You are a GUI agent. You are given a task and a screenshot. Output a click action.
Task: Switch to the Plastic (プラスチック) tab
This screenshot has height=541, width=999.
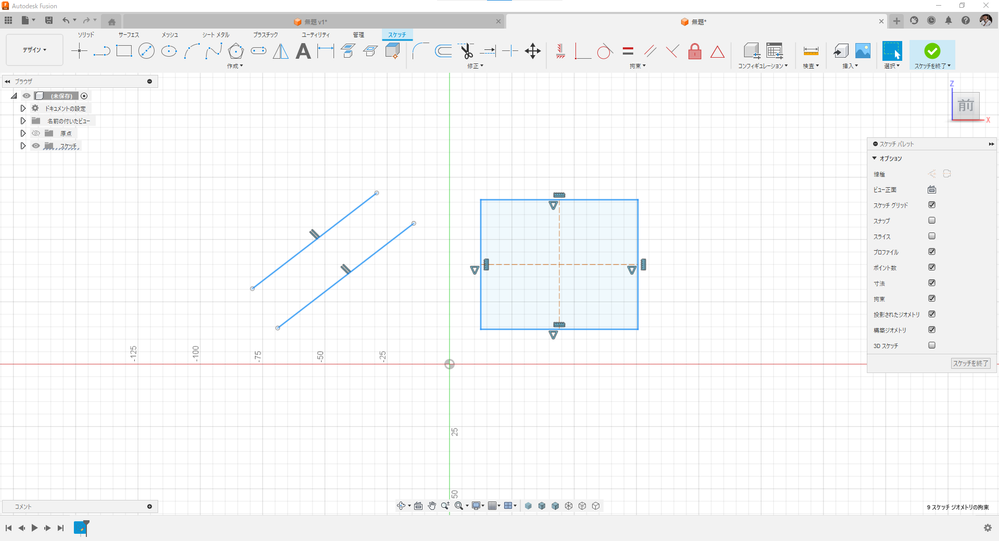click(x=265, y=35)
